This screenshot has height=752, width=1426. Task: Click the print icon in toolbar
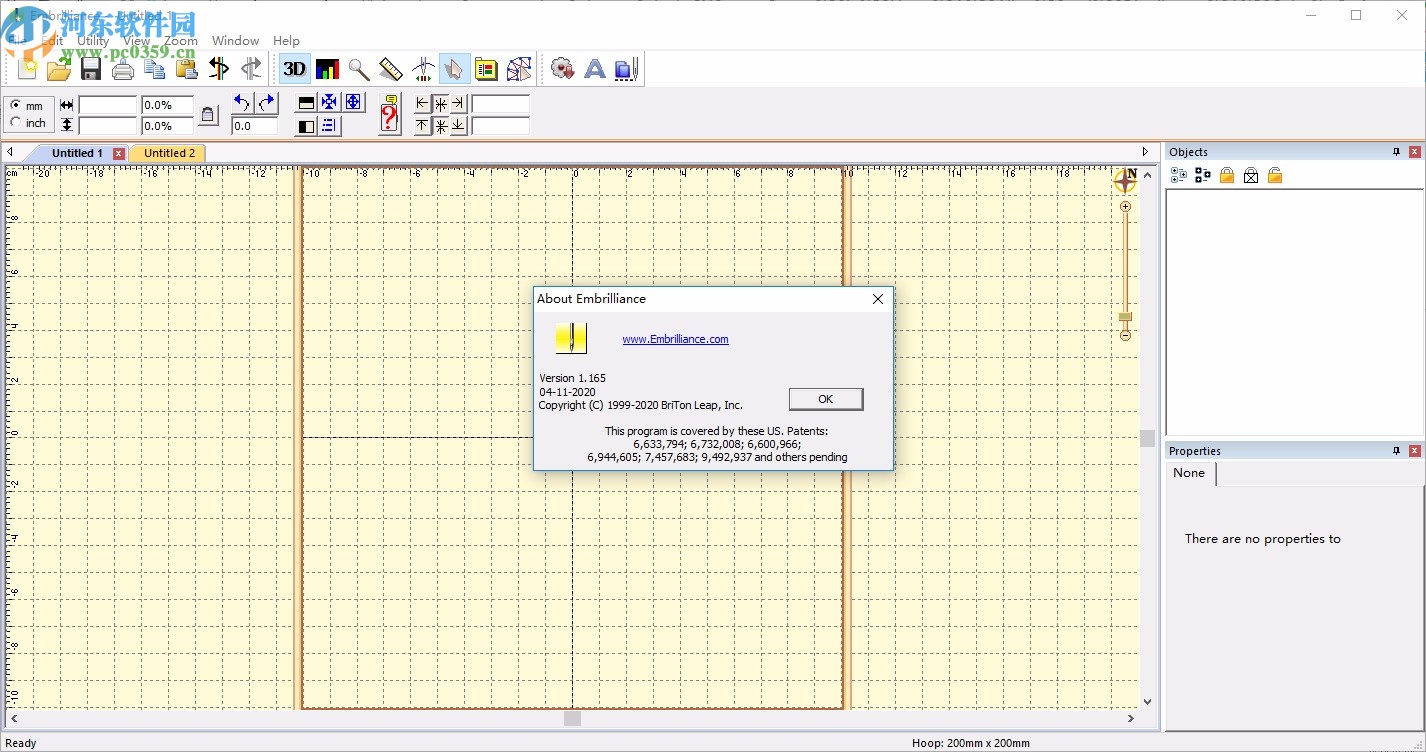(x=123, y=68)
